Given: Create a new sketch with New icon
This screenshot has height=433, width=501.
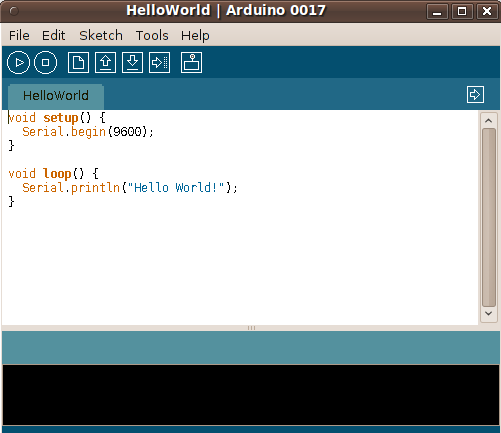Looking at the screenshot, I should (78, 62).
